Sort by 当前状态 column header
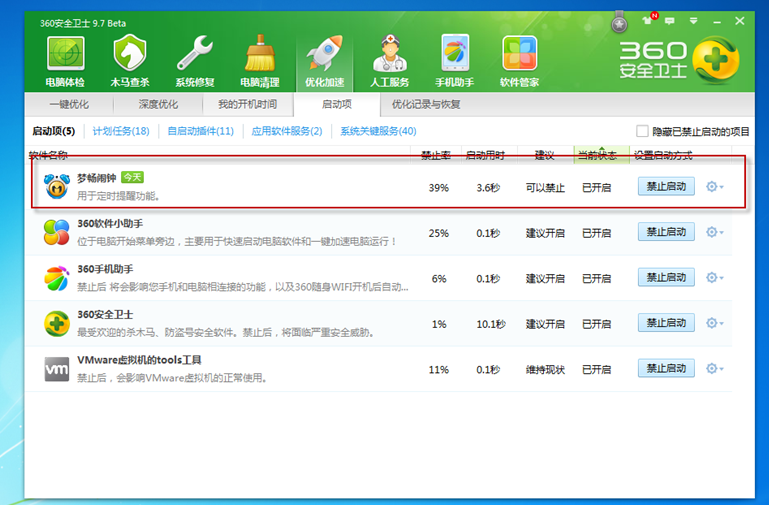 point(601,155)
